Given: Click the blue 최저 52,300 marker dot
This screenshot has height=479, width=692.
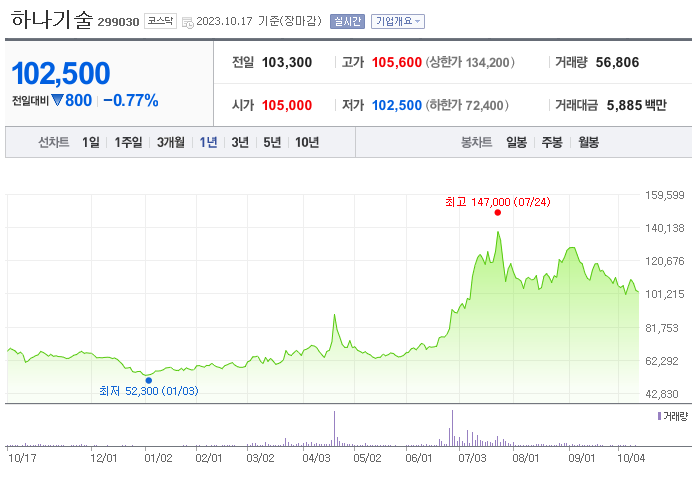Looking at the screenshot, I should 149,380.
